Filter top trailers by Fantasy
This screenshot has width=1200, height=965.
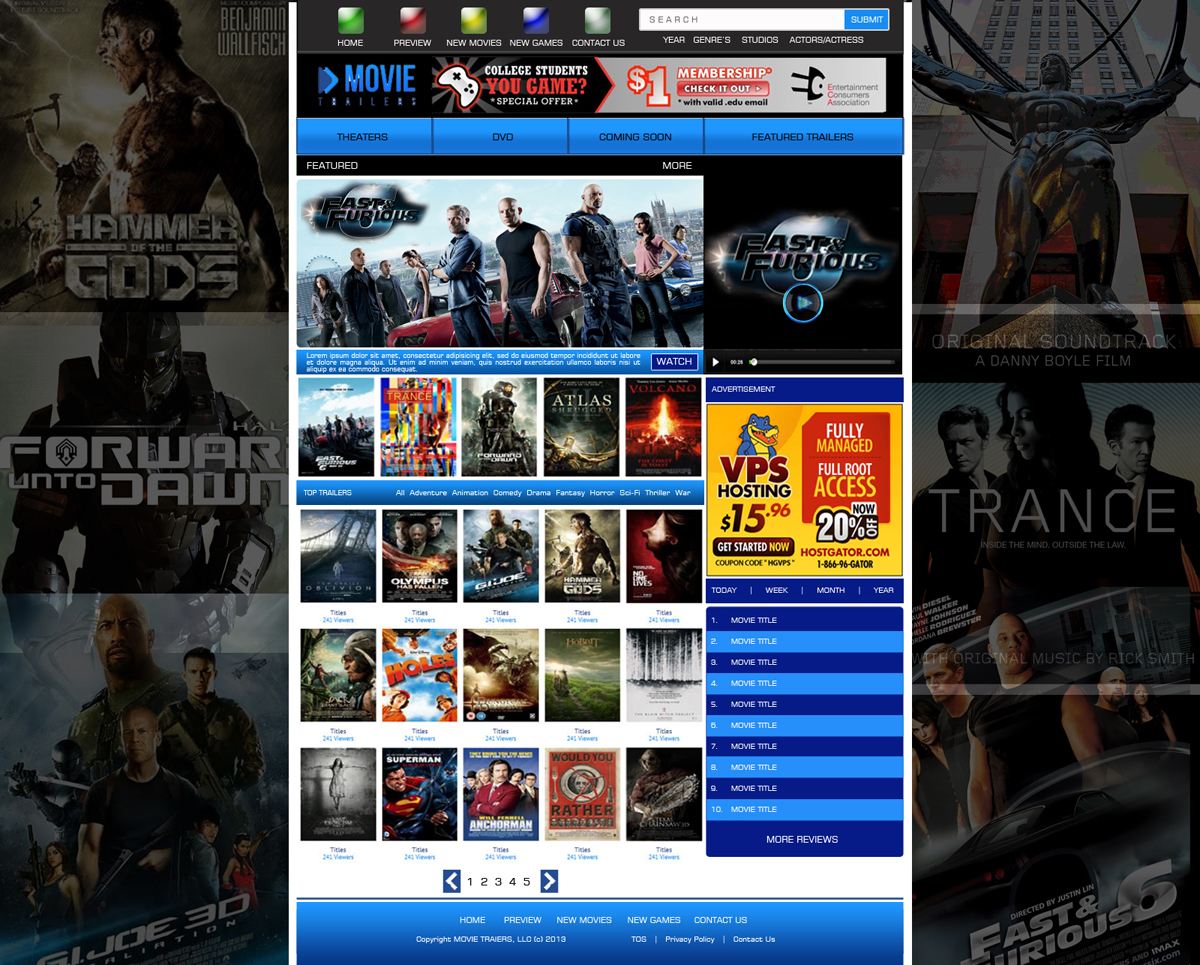point(570,493)
